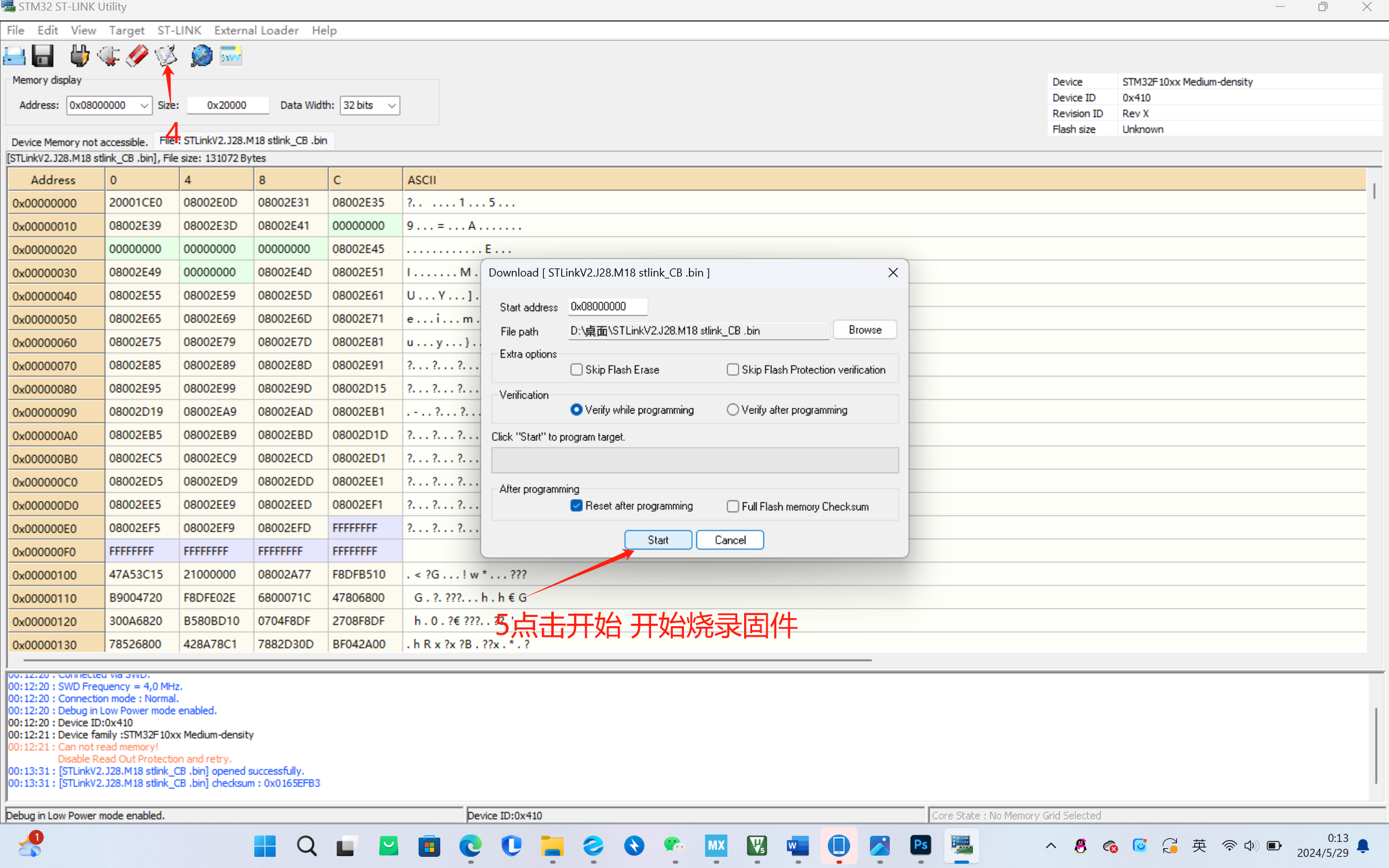1389x868 pixels.
Task: Open the weather widget on taskbar
Action: point(30,846)
